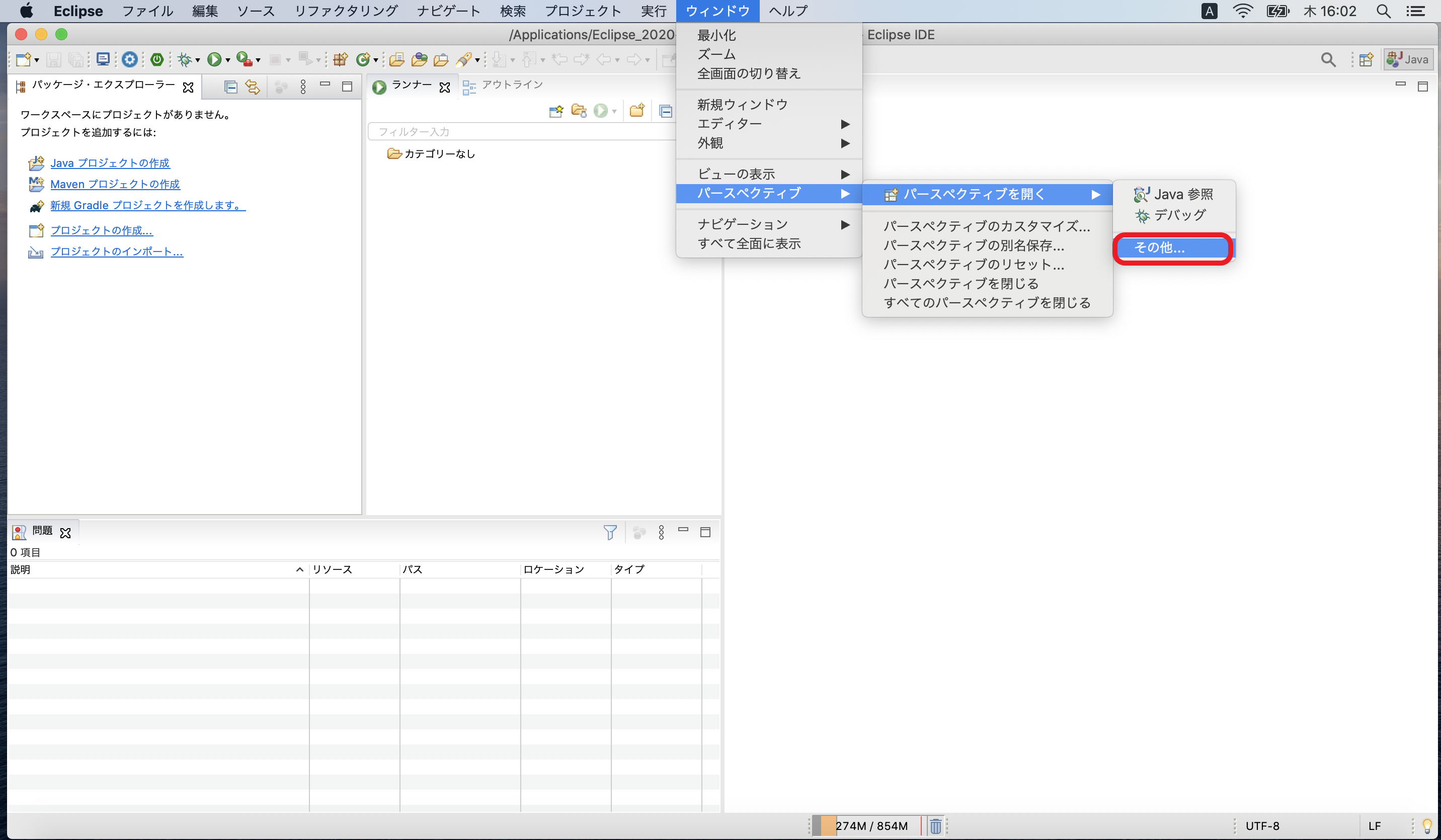Click すべてのパースペクティブを閉じる menu item
Image resolution: width=1441 pixels, height=840 pixels.
(x=987, y=302)
